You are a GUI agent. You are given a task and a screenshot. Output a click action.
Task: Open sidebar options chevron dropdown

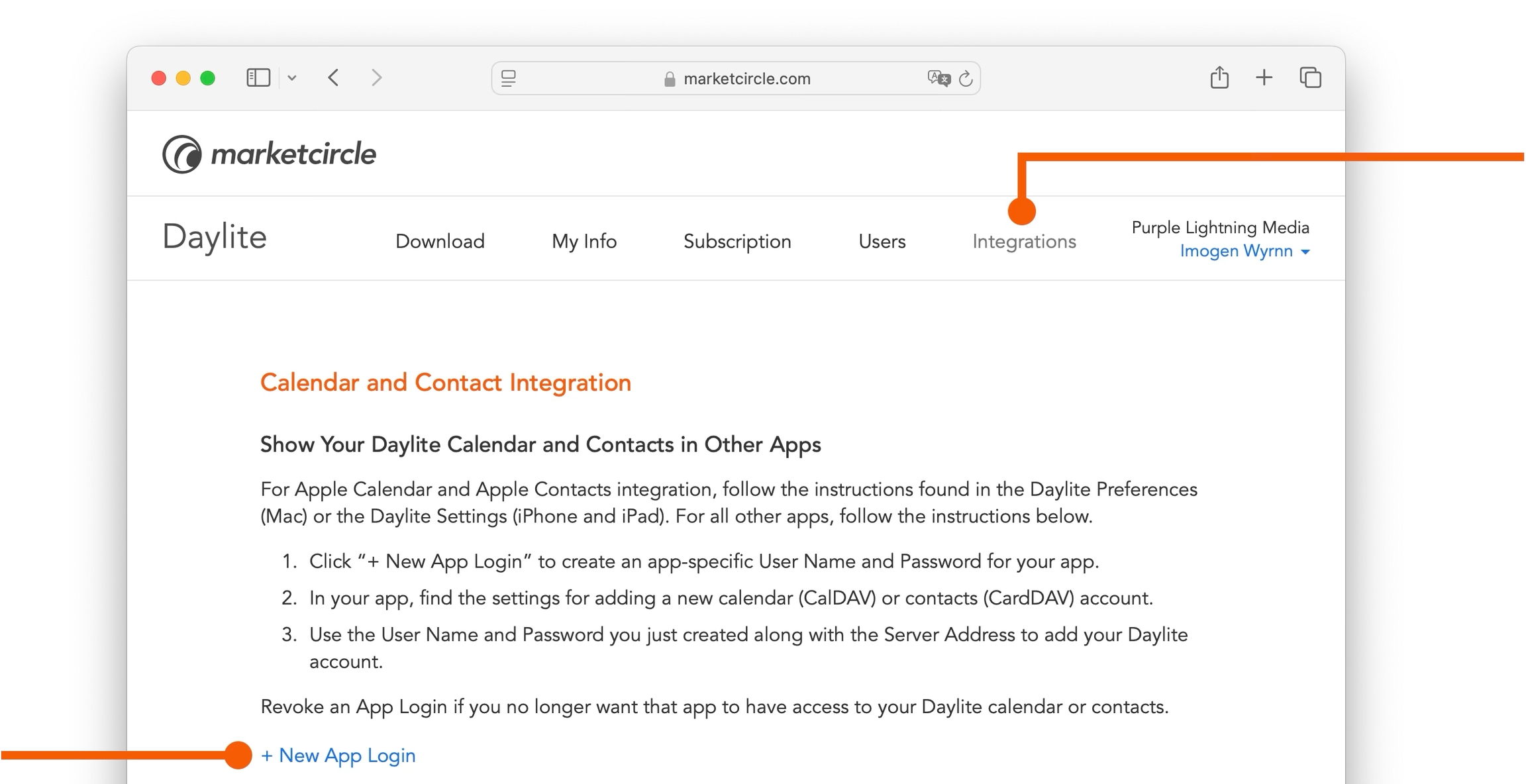pyautogui.click(x=292, y=78)
